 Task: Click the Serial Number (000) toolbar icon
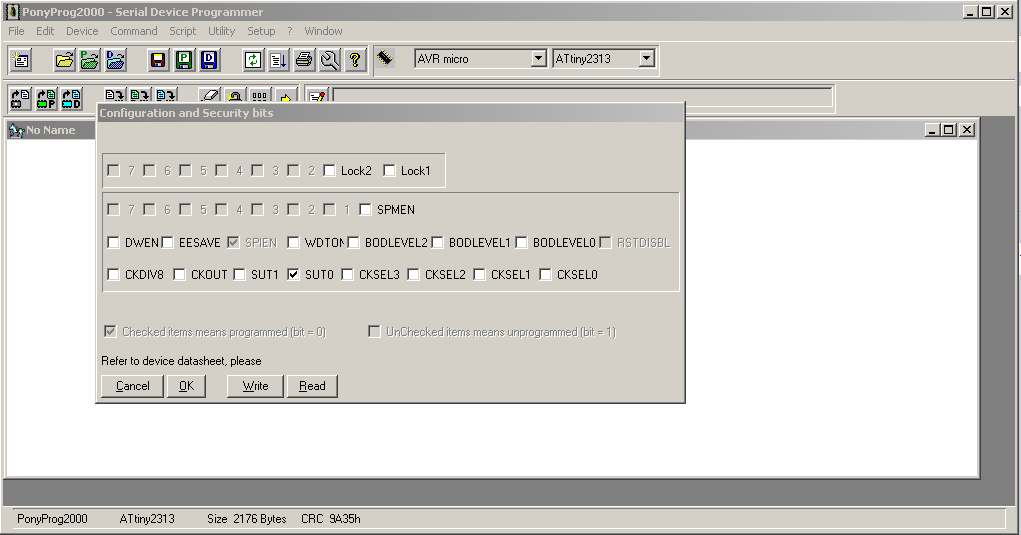(260, 95)
